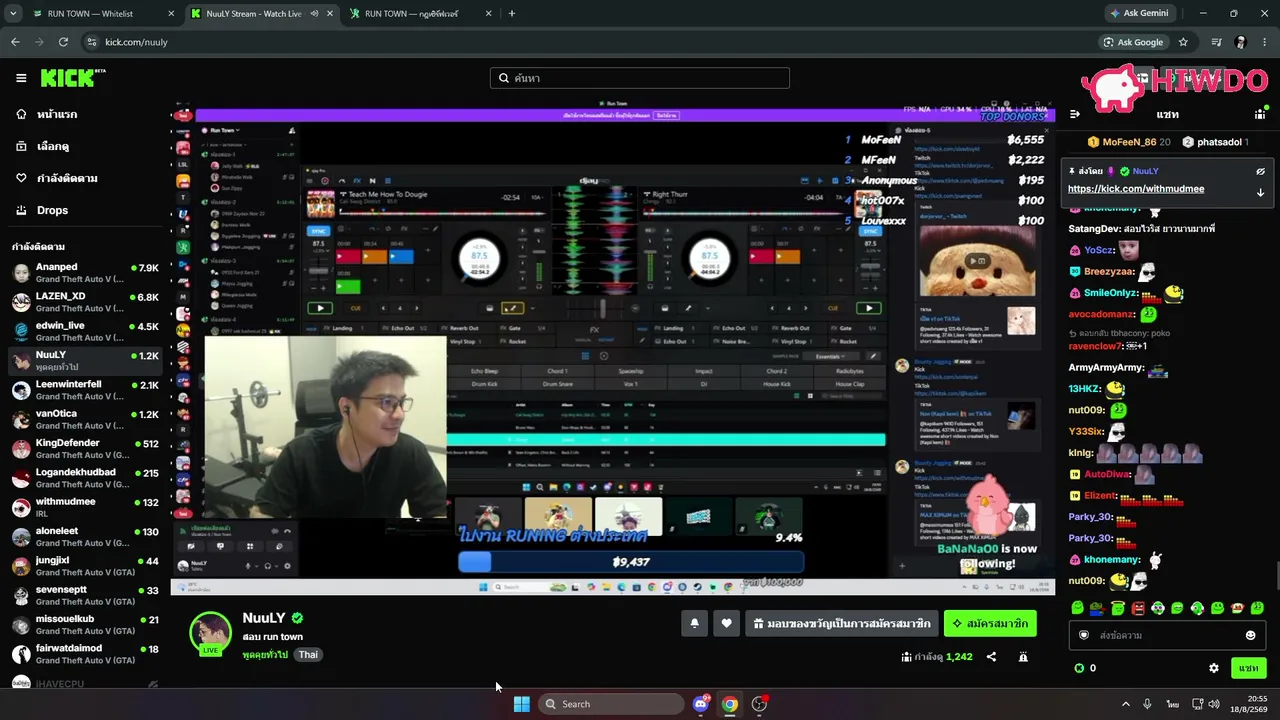The width and height of the screenshot is (1280, 720).
Task: Open the pinned withmudmee kick link
Action: tap(1136, 189)
